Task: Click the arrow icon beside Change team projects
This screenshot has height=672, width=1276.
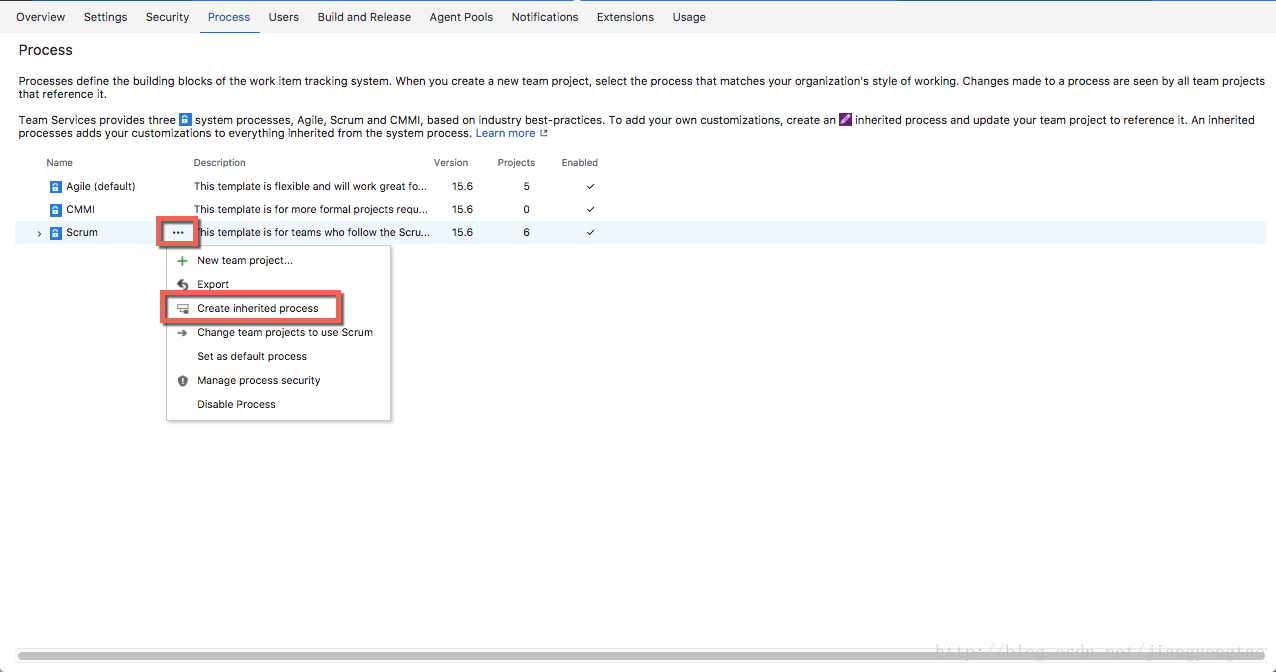Action: coord(182,333)
